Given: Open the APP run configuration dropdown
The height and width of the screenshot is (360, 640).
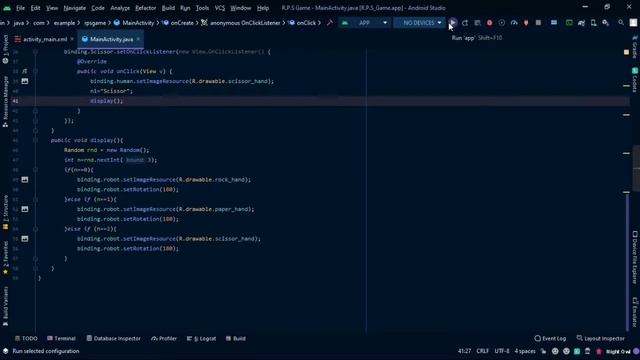Looking at the screenshot, I should click(x=364, y=23).
